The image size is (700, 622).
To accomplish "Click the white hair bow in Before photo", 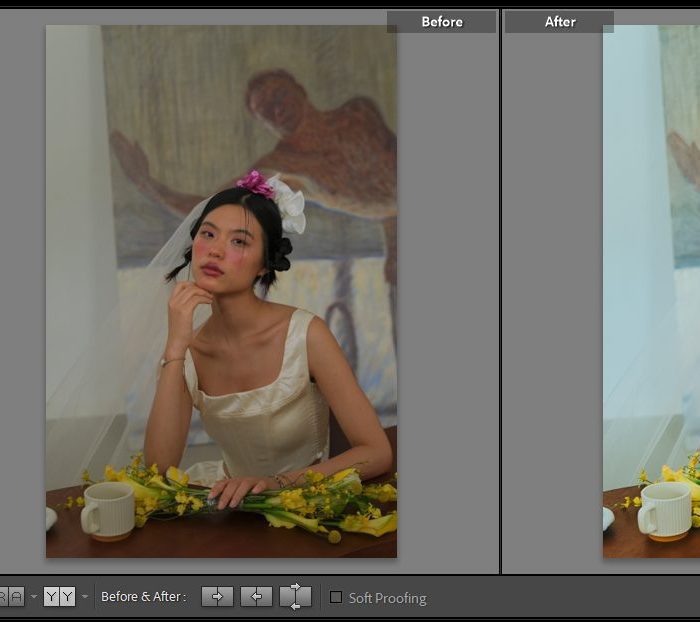I will click(290, 206).
